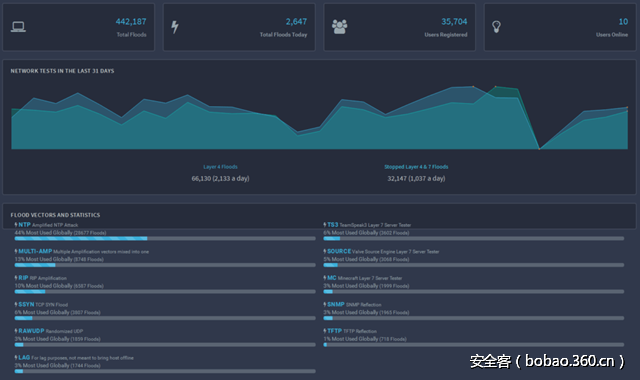Click the SNMP usage progress bar

pyautogui.click(x=473, y=318)
